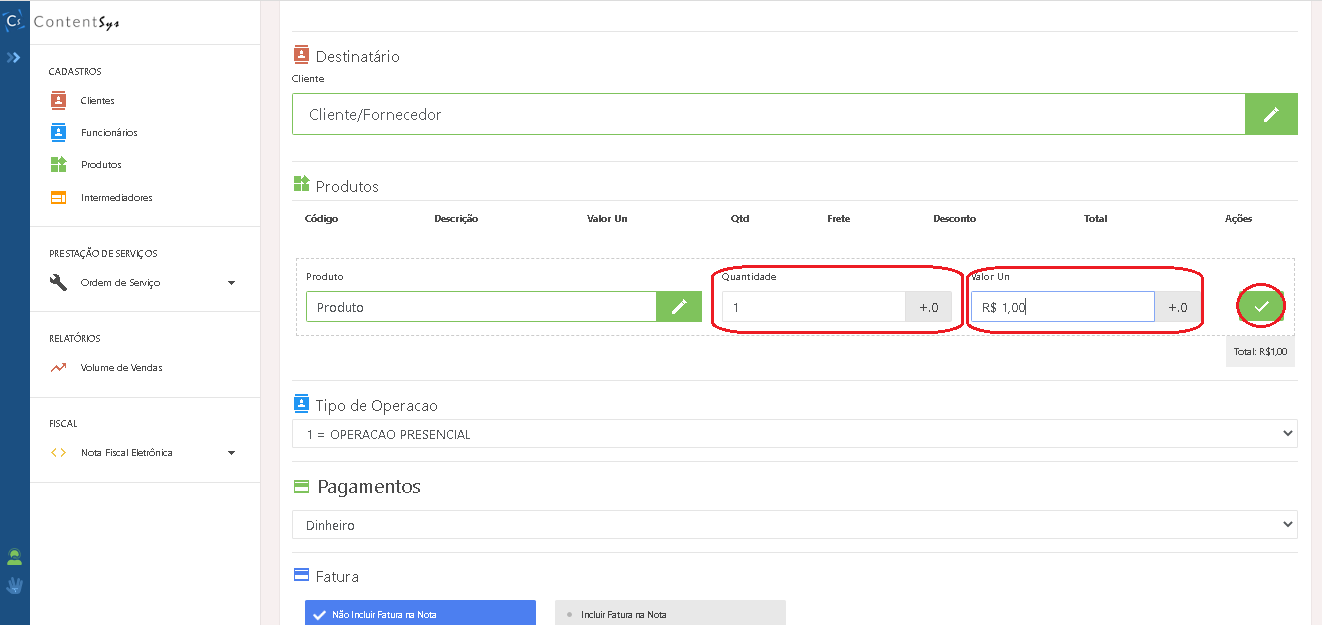Open the Pagamentos dropdown showing Dinheiro

[x=794, y=525]
